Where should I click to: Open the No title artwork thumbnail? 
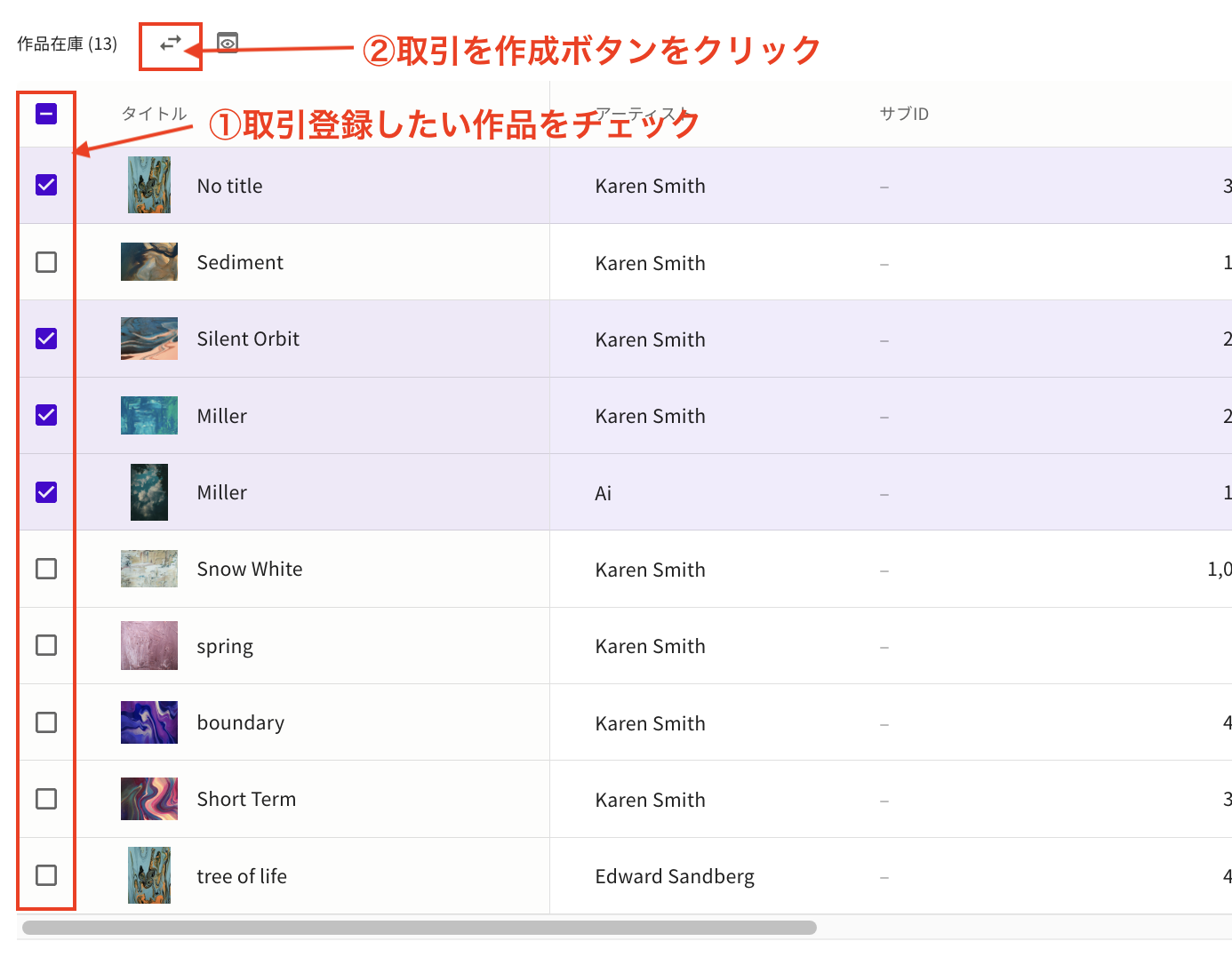point(149,185)
